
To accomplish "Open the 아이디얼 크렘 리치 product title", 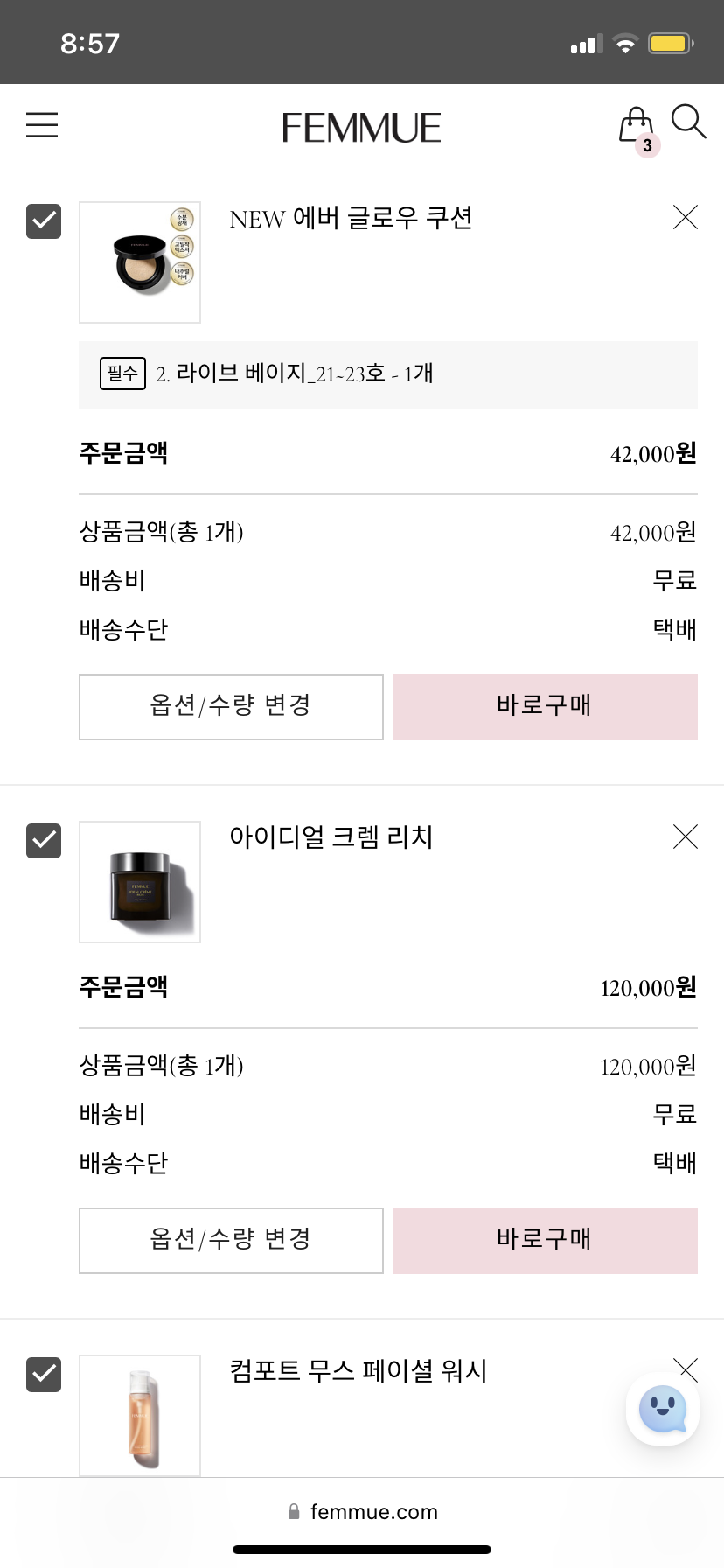I will tap(331, 836).
